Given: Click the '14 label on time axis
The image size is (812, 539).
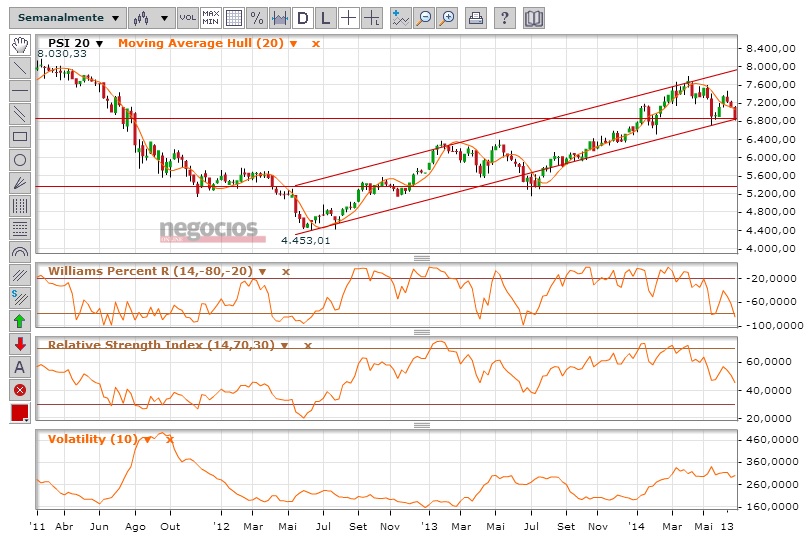Looking at the screenshot, I should pyautogui.click(x=636, y=527).
